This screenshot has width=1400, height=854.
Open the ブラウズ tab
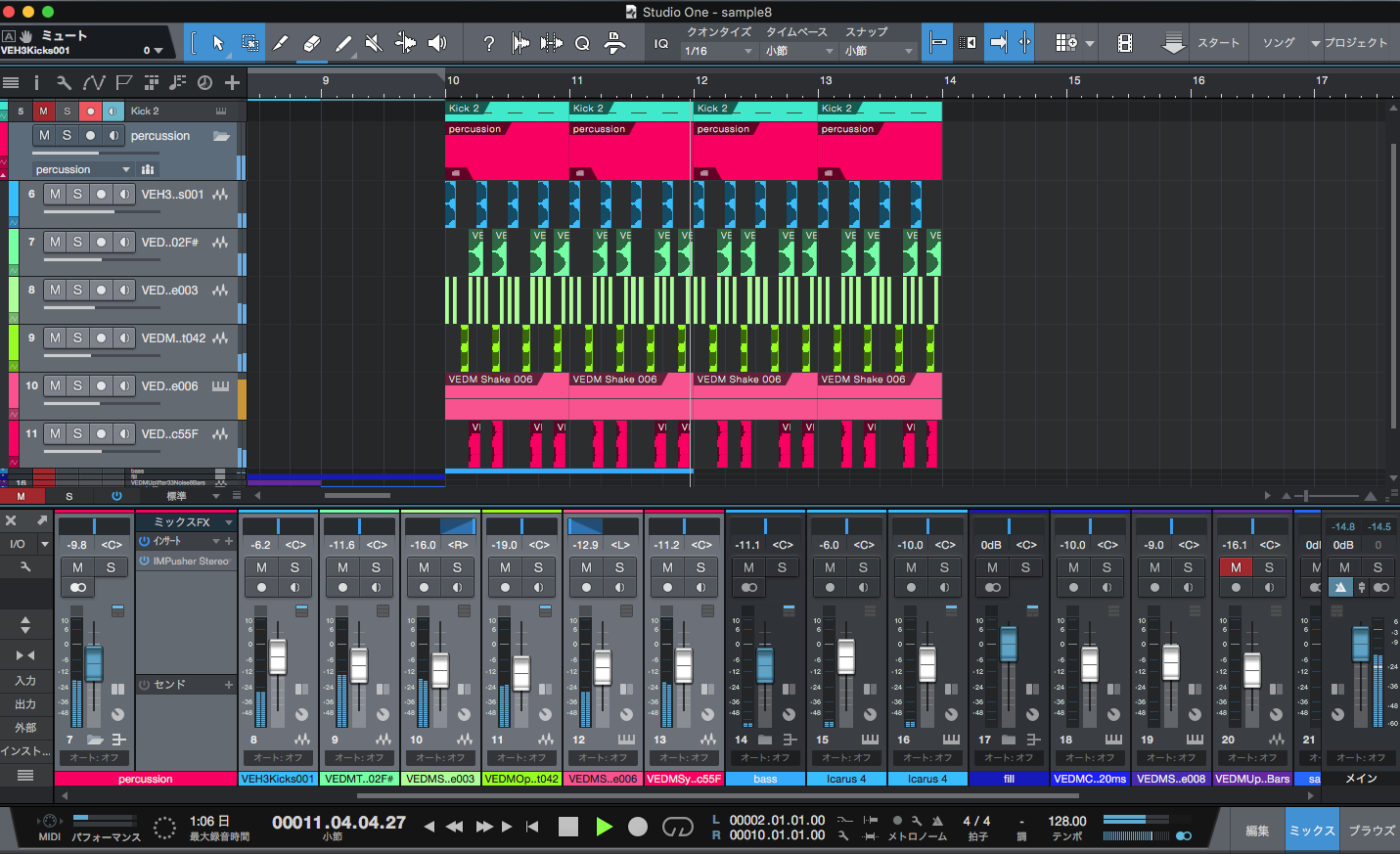[x=1372, y=831]
